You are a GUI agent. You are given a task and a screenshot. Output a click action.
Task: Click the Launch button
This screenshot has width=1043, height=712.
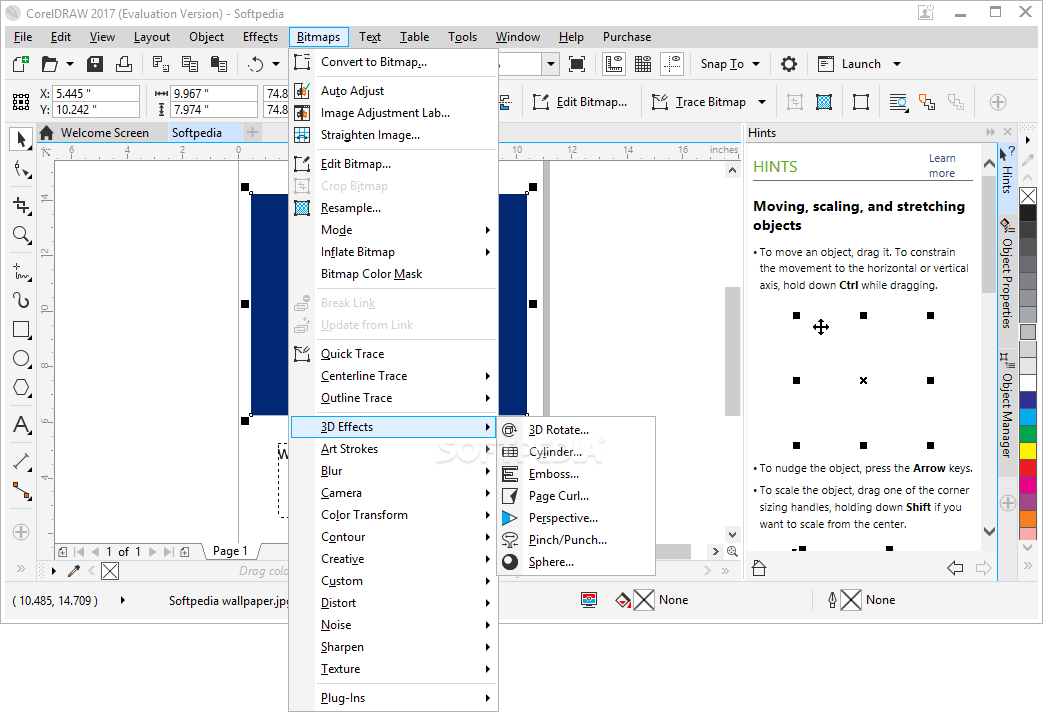[x=849, y=64]
